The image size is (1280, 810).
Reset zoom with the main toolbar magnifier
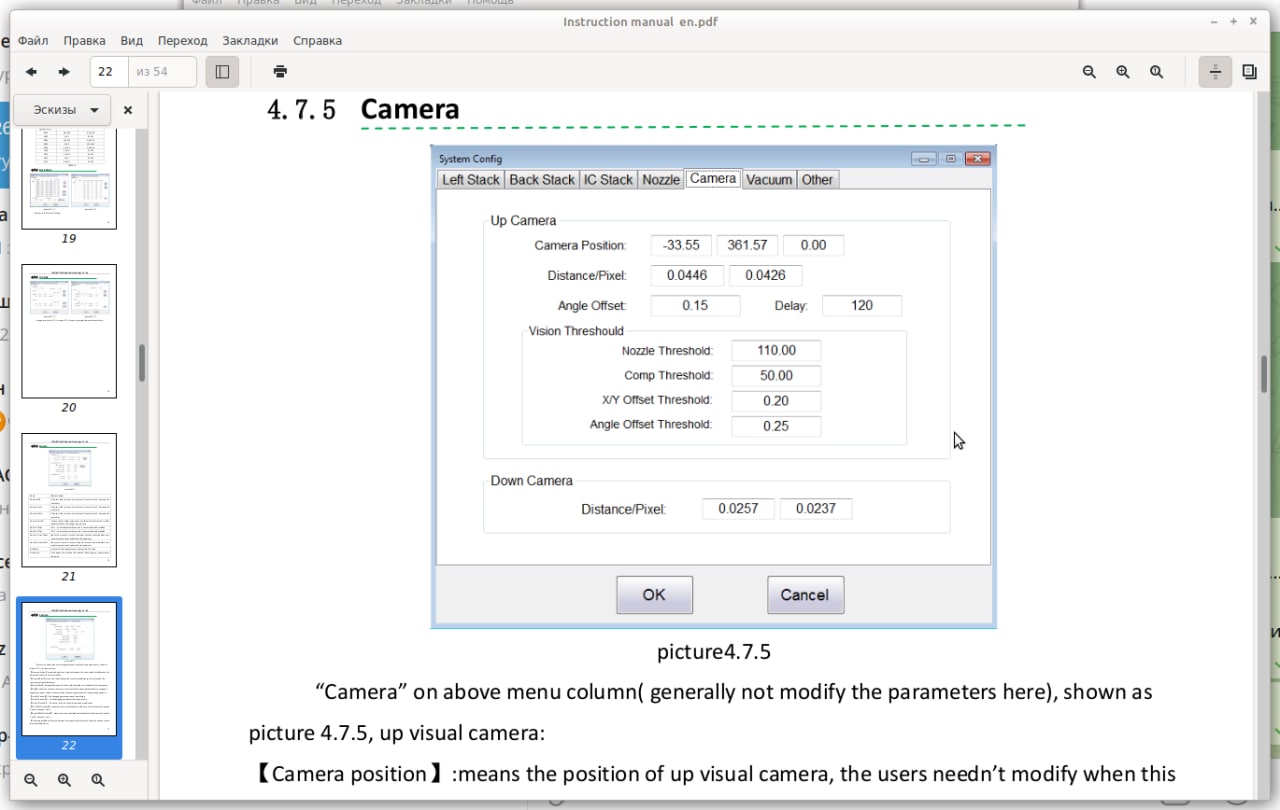coord(1157,72)
